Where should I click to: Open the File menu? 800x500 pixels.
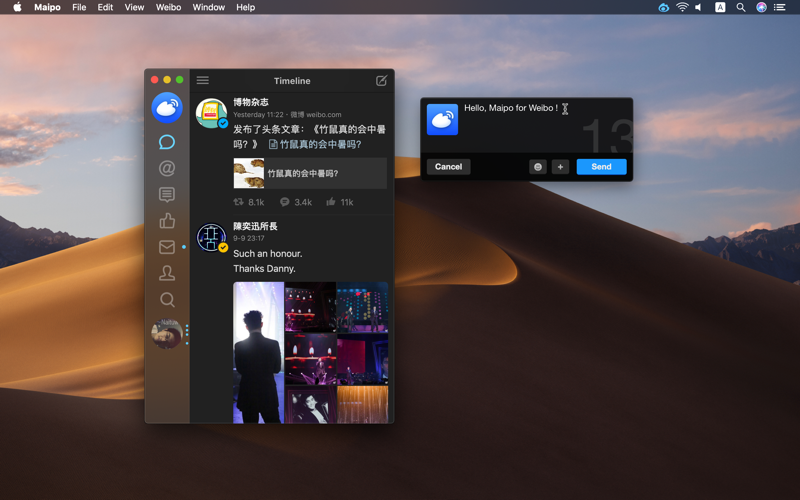(79, 7)
